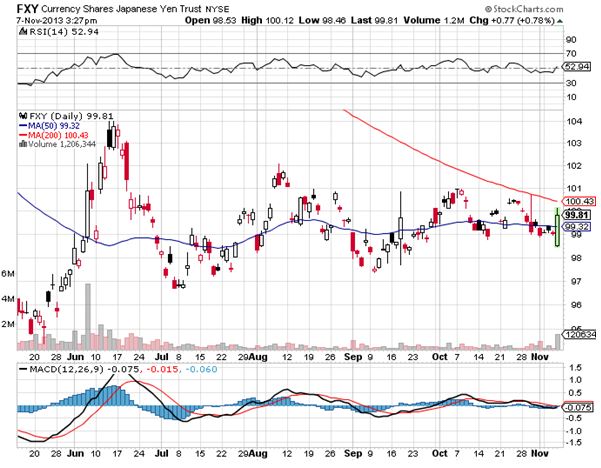601x468 pixels.
Task: Click the red -0.015 MACD signal value
Action: [162, 369]
